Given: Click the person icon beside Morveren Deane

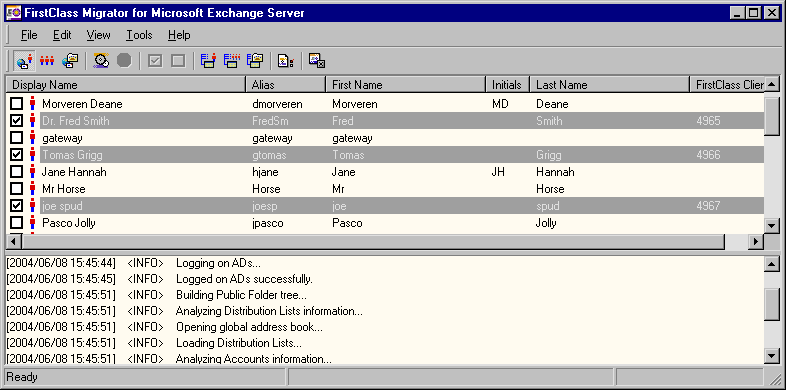Looking at the screenshot, I should click(x=33, y=104).
